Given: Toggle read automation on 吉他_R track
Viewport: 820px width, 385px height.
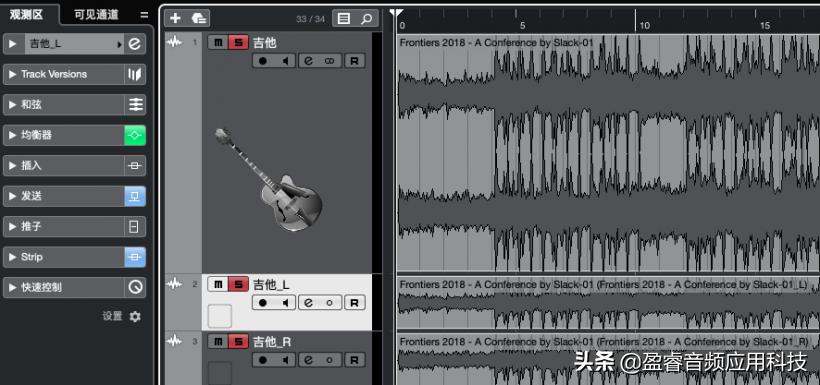Looking at the screenshot, I should pos(354,360).
